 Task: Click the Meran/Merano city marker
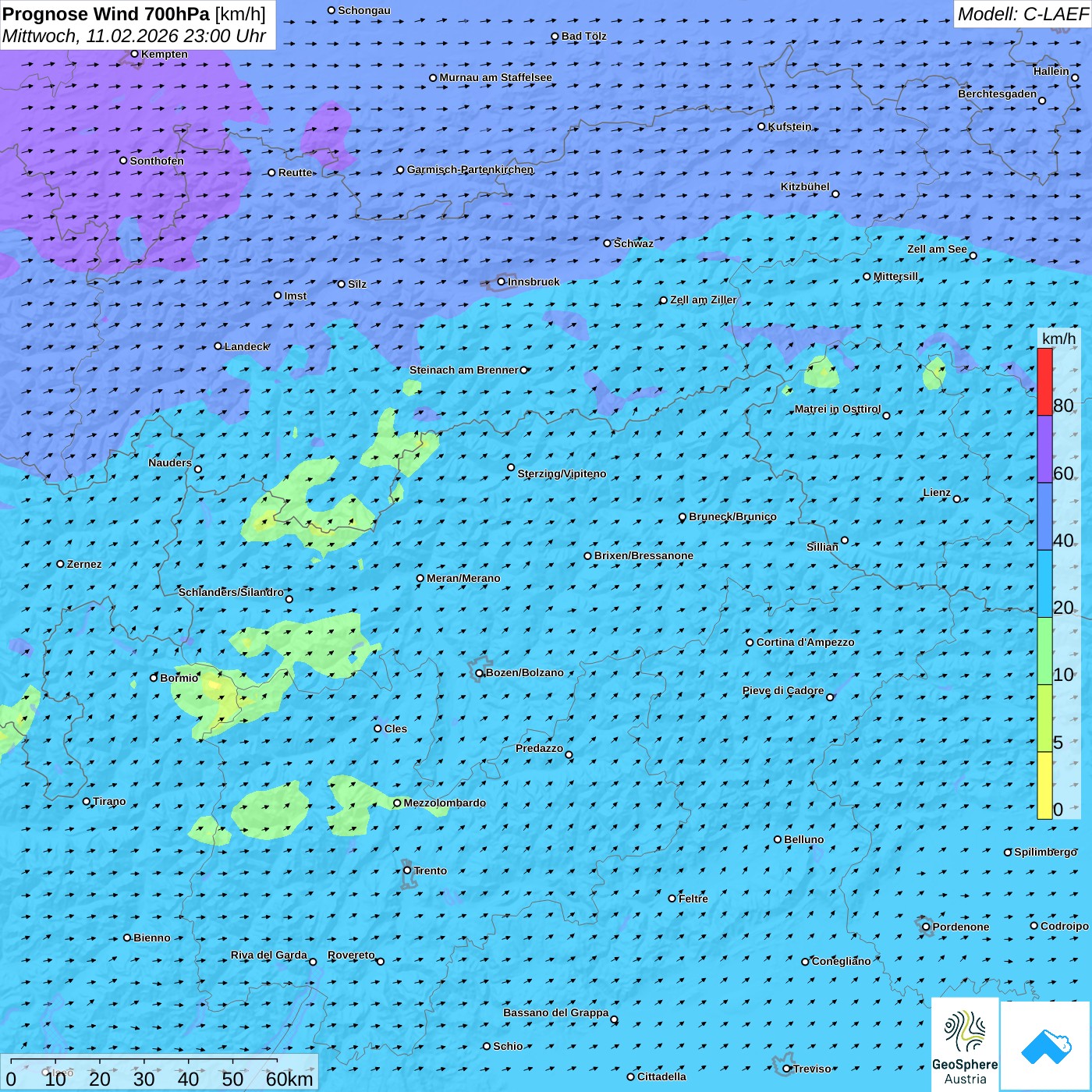[420, 578]
